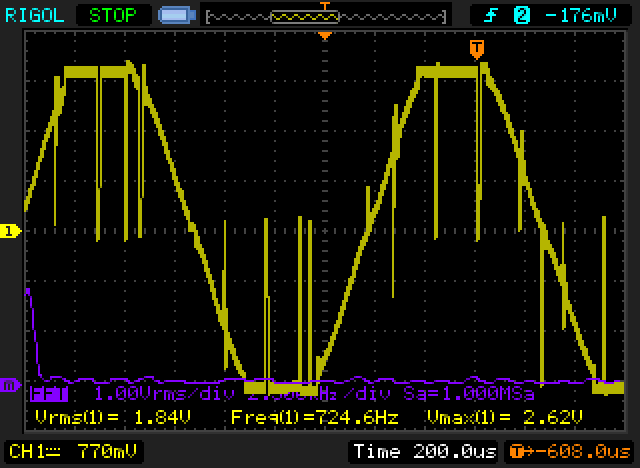640x468 pixels.
Task: Click the trigger level -176mV readout
Action: pos(580,16)
